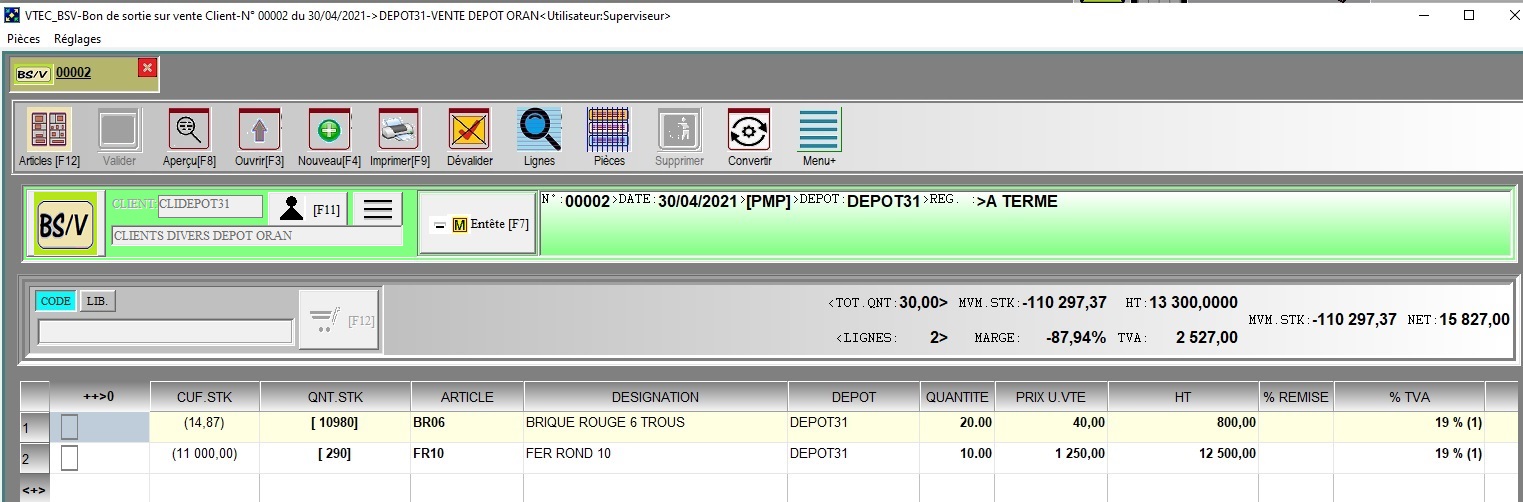Switch search mode to CODE

pyautogui.click(x=55, y=301)
